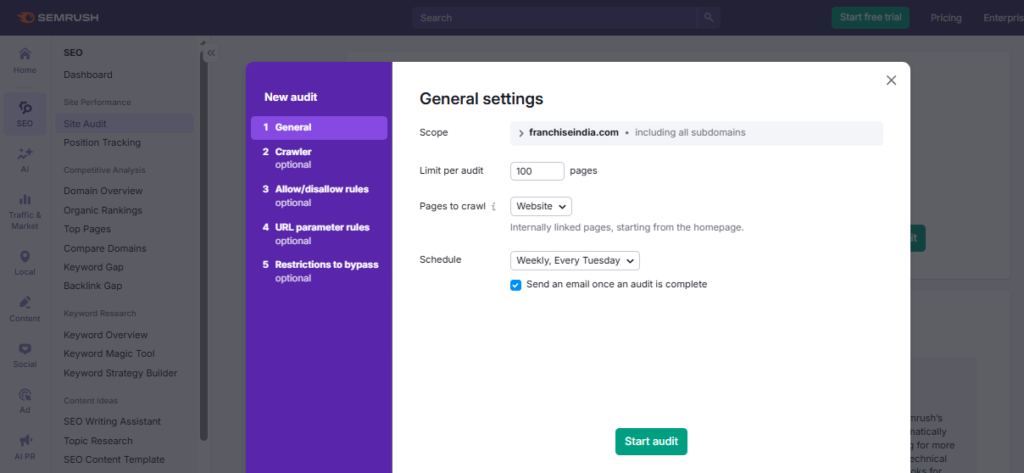Click the Start audit button
The image size is (1024, 473).
tap(651, 441)
